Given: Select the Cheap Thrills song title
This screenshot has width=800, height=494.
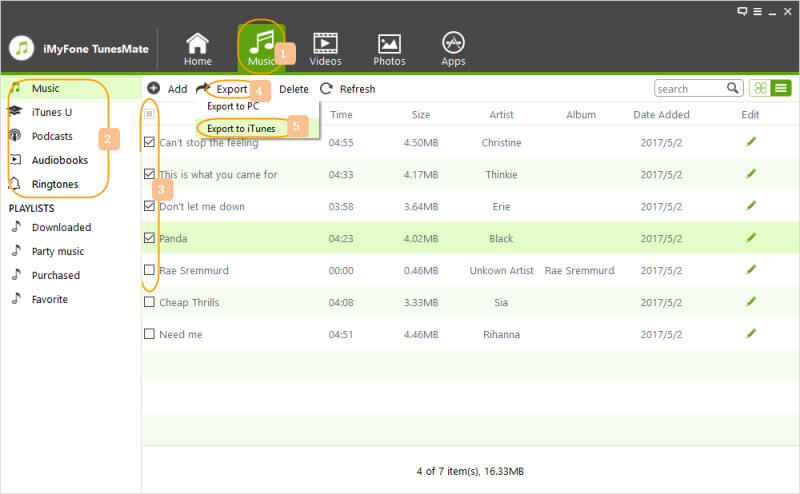Looking at the screenshot, I should tap(189, 302).
